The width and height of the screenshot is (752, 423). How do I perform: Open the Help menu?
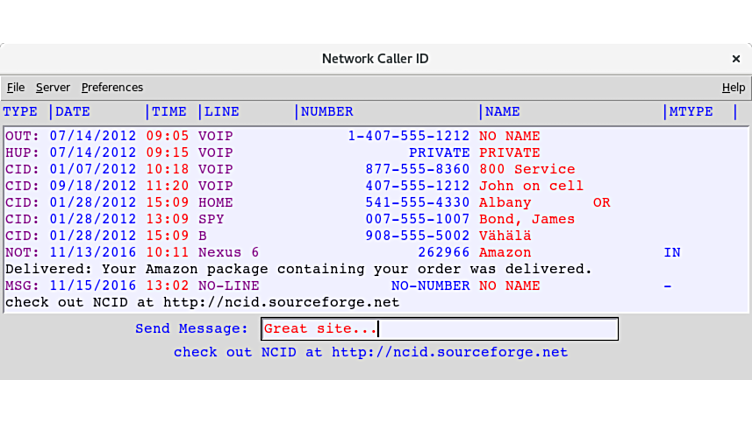(x=733, y=87)
